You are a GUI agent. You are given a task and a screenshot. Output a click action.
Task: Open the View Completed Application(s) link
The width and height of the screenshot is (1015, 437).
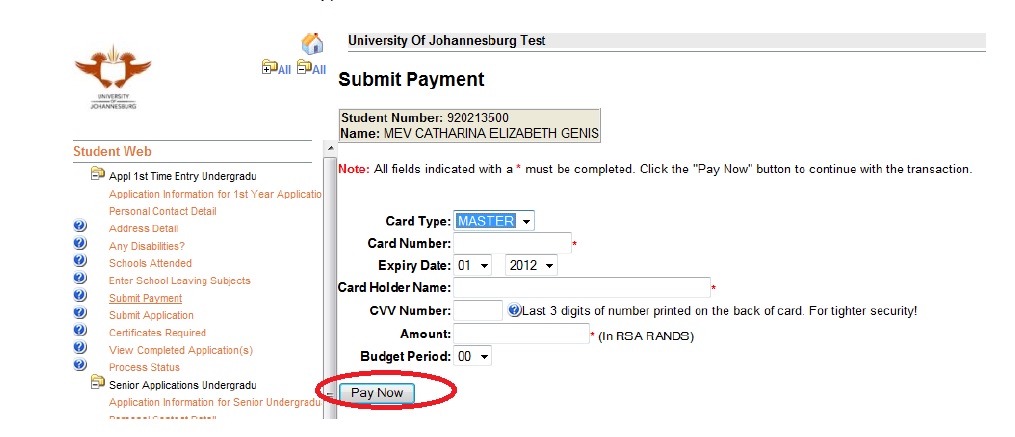(x=180, y=350)
